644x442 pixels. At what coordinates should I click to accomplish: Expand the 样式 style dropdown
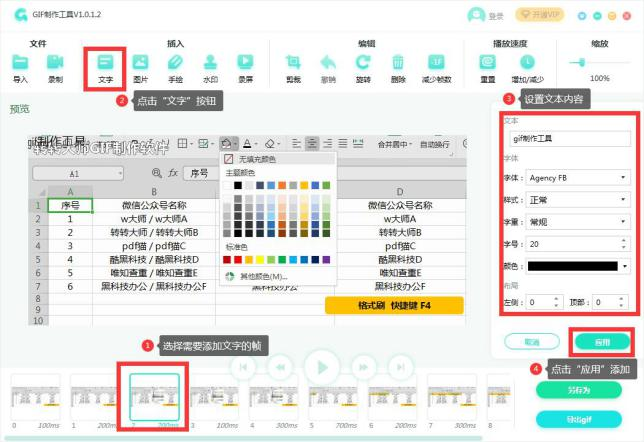578,200
